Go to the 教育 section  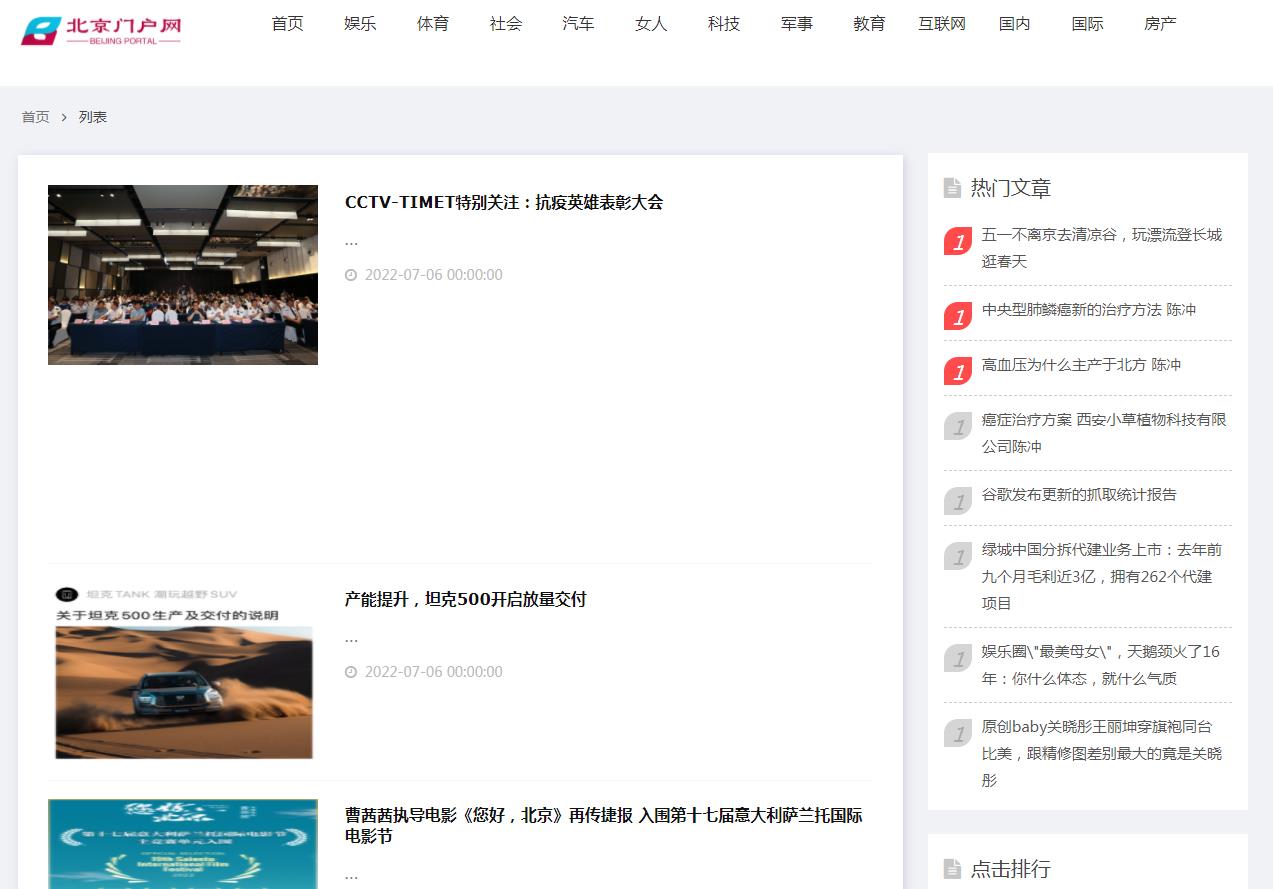click(x=870, y=23)
